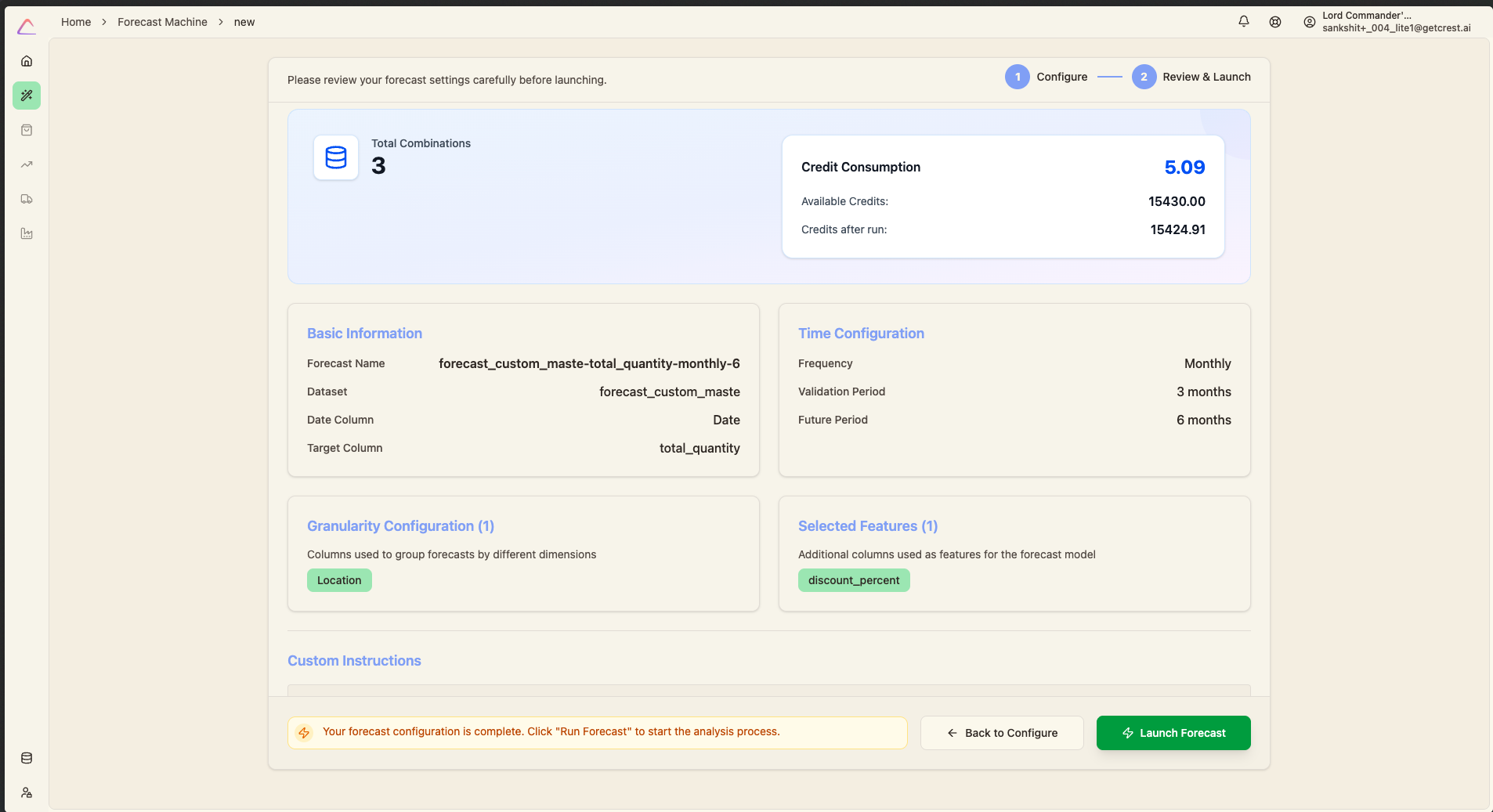
Task: Click the Granularity Configuration (1) heading
Action: point(400,526)
